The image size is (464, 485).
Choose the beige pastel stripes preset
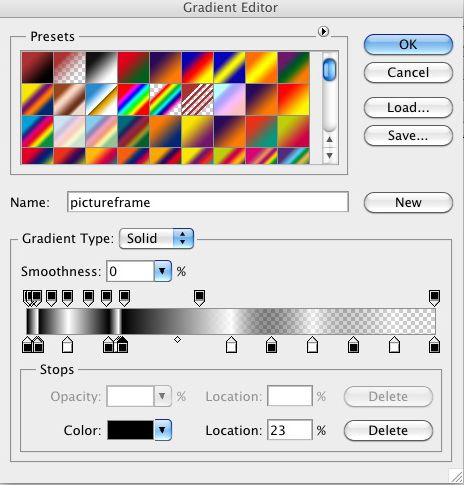coord(69,131)
